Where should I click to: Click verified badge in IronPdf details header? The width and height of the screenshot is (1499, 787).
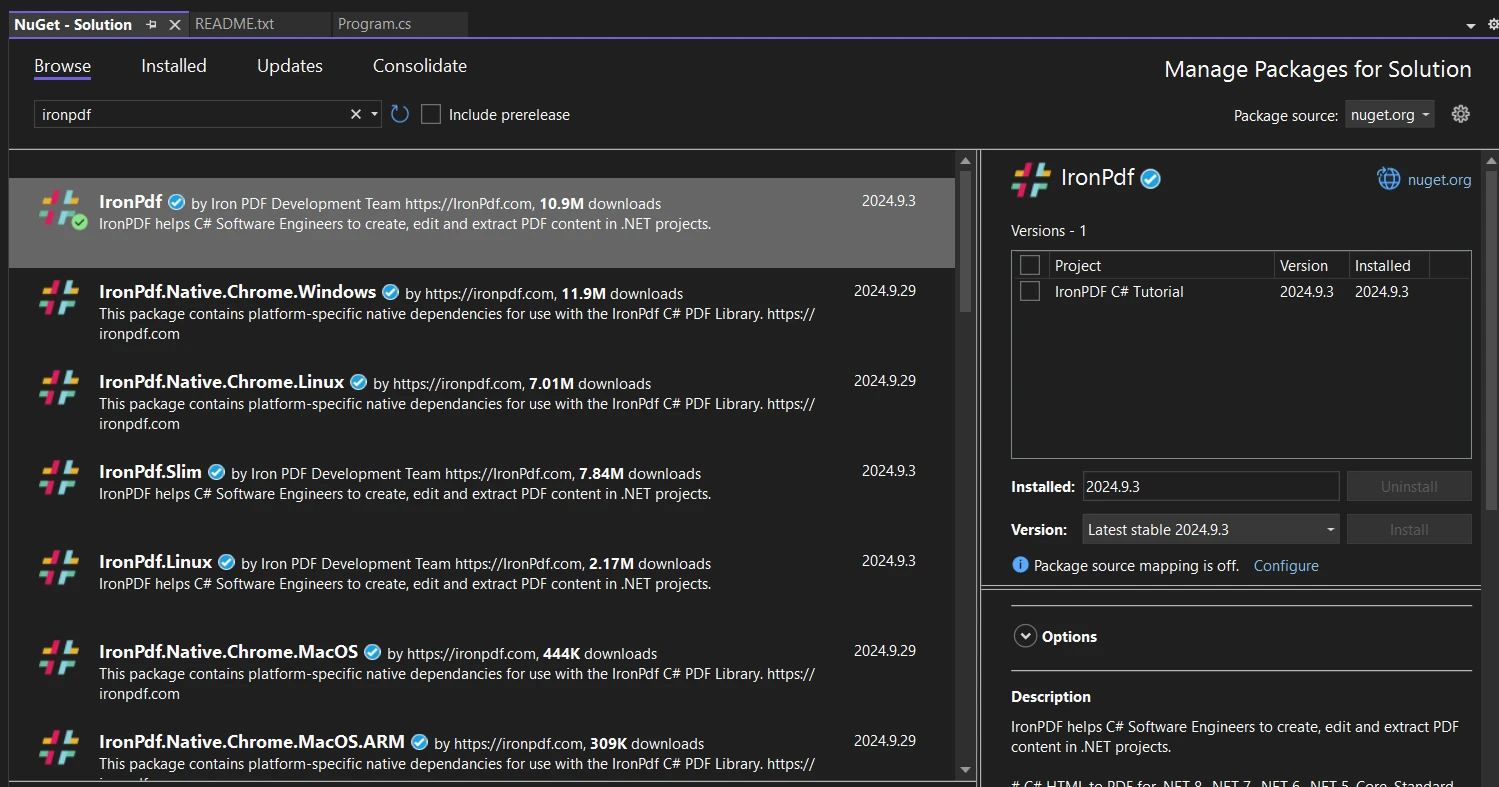1151,179
